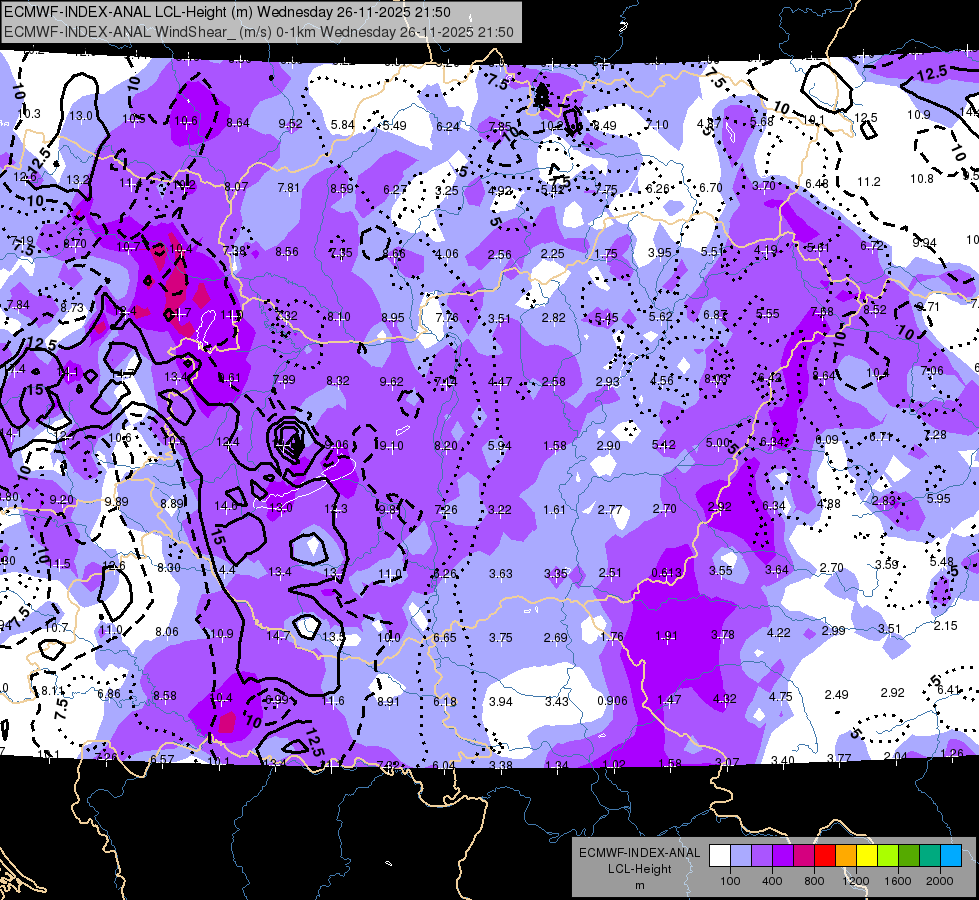Click the grid value '1.47'

(x=669, y=700)
